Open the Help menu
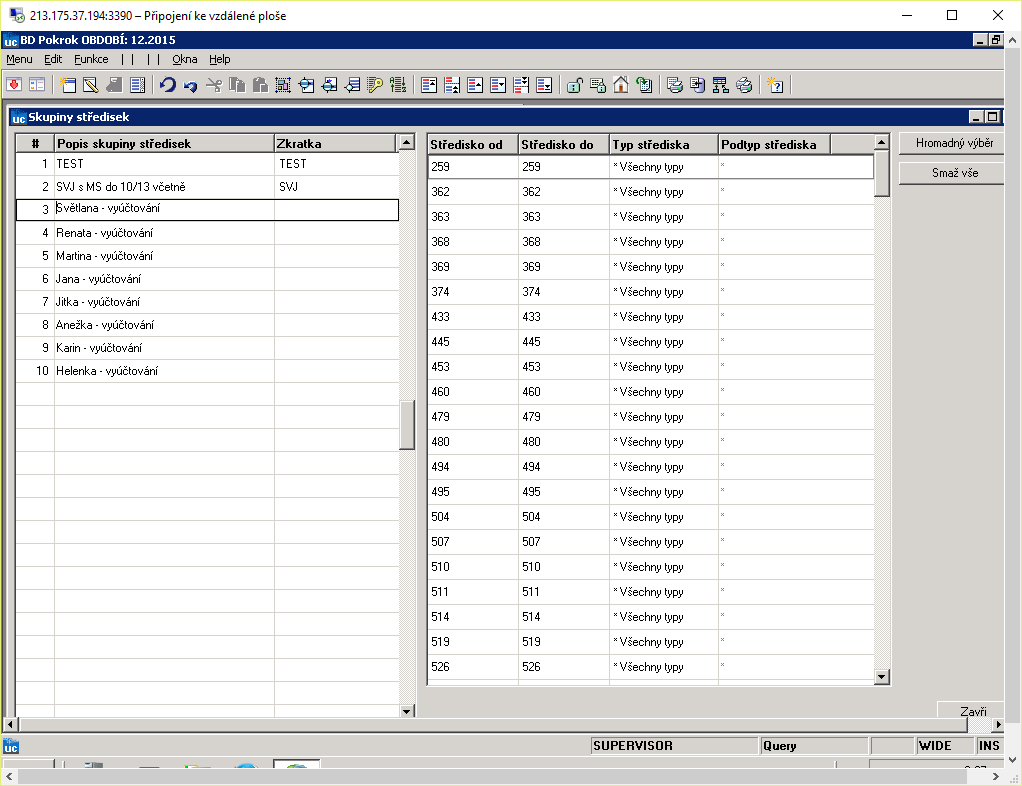This screenshot has height=786, width=1022. click(220, 59)
